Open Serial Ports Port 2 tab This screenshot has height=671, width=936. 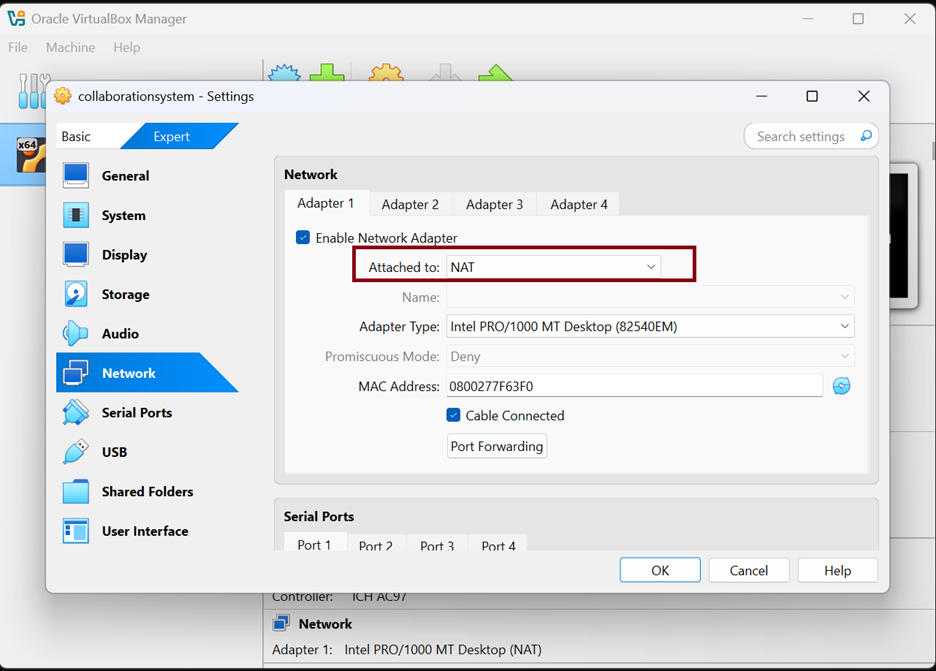point(376,543)
